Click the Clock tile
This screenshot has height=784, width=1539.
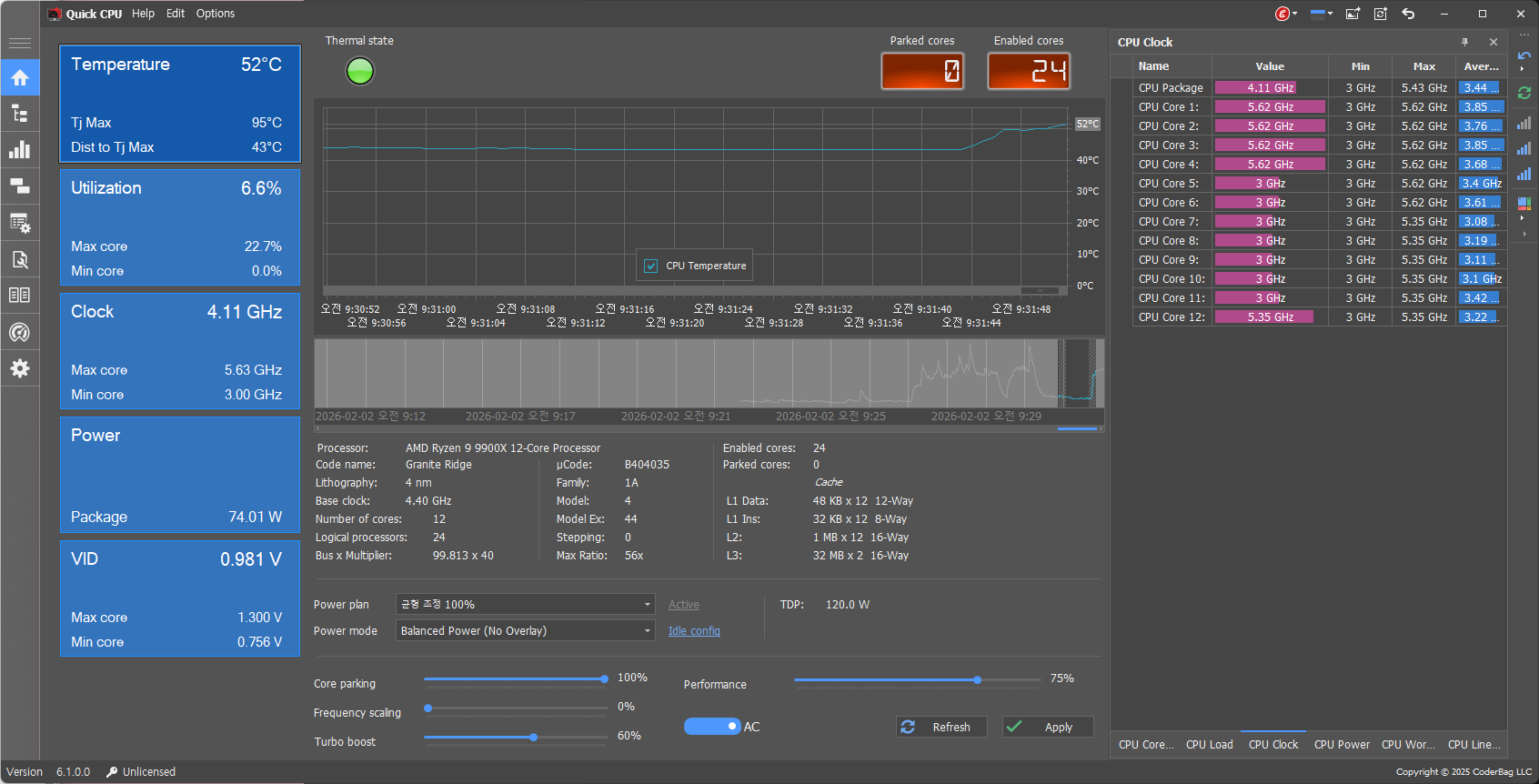[180, 351]
